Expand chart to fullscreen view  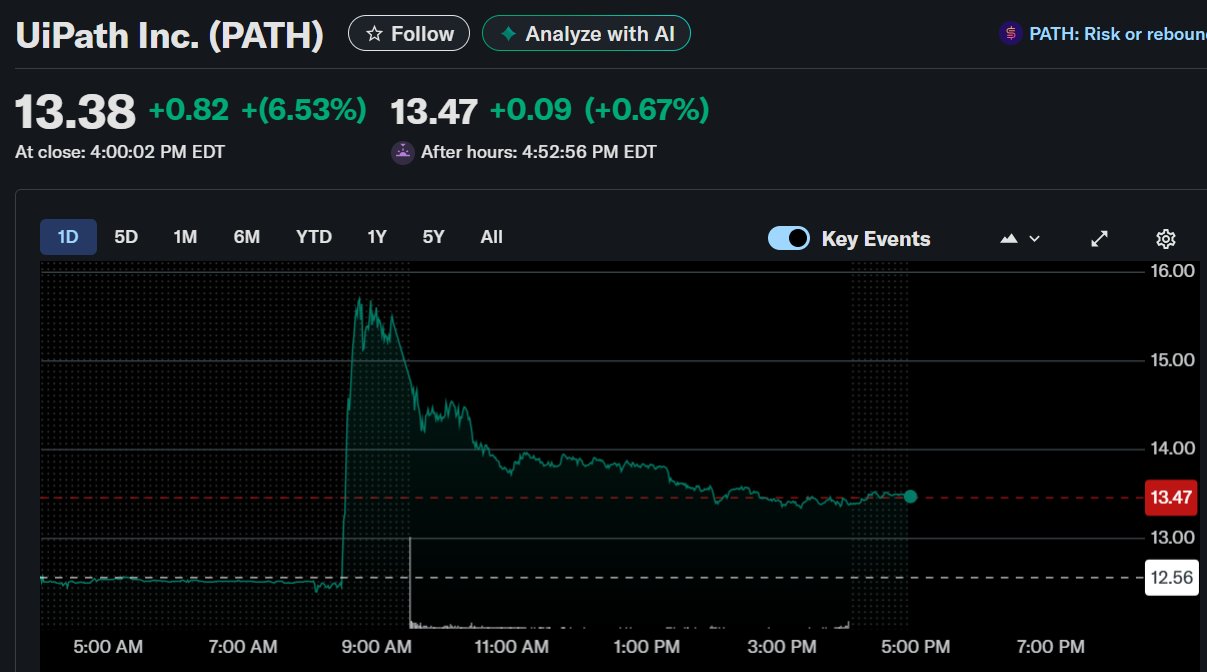point(1099,239)
